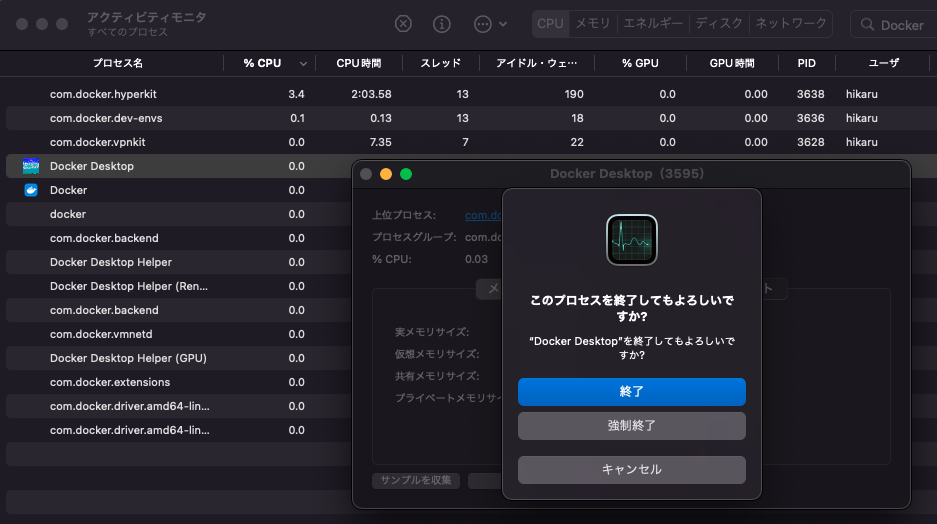937x524 pixels.
Task: Click the 共有メモリサイズ: label
Action: (437, 376)
